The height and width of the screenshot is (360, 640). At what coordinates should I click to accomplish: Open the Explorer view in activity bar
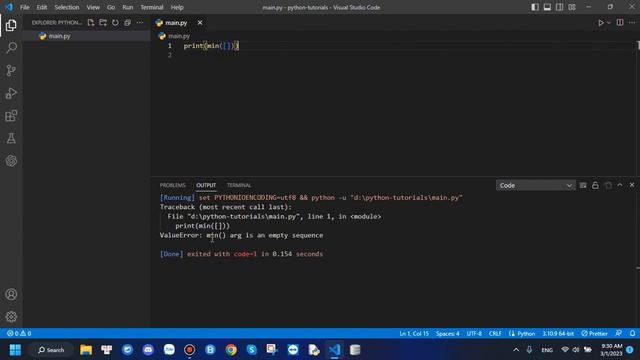point(11,25)
